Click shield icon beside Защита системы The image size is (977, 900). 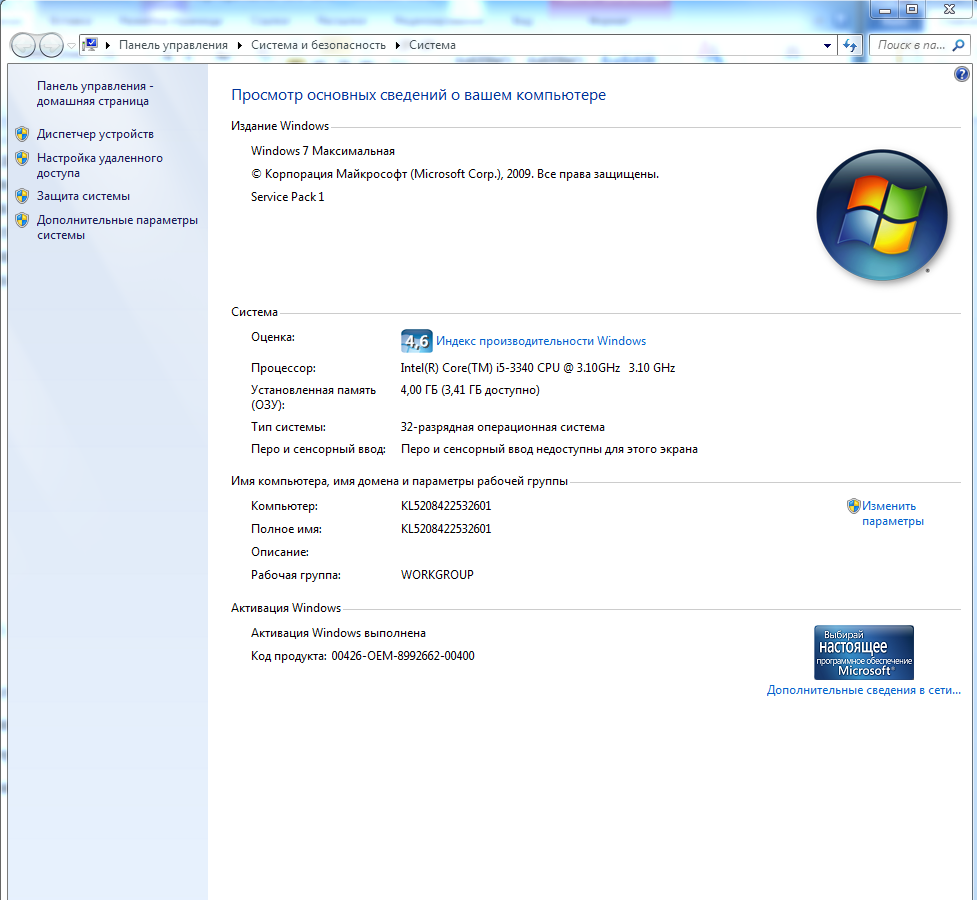point(22,196)
